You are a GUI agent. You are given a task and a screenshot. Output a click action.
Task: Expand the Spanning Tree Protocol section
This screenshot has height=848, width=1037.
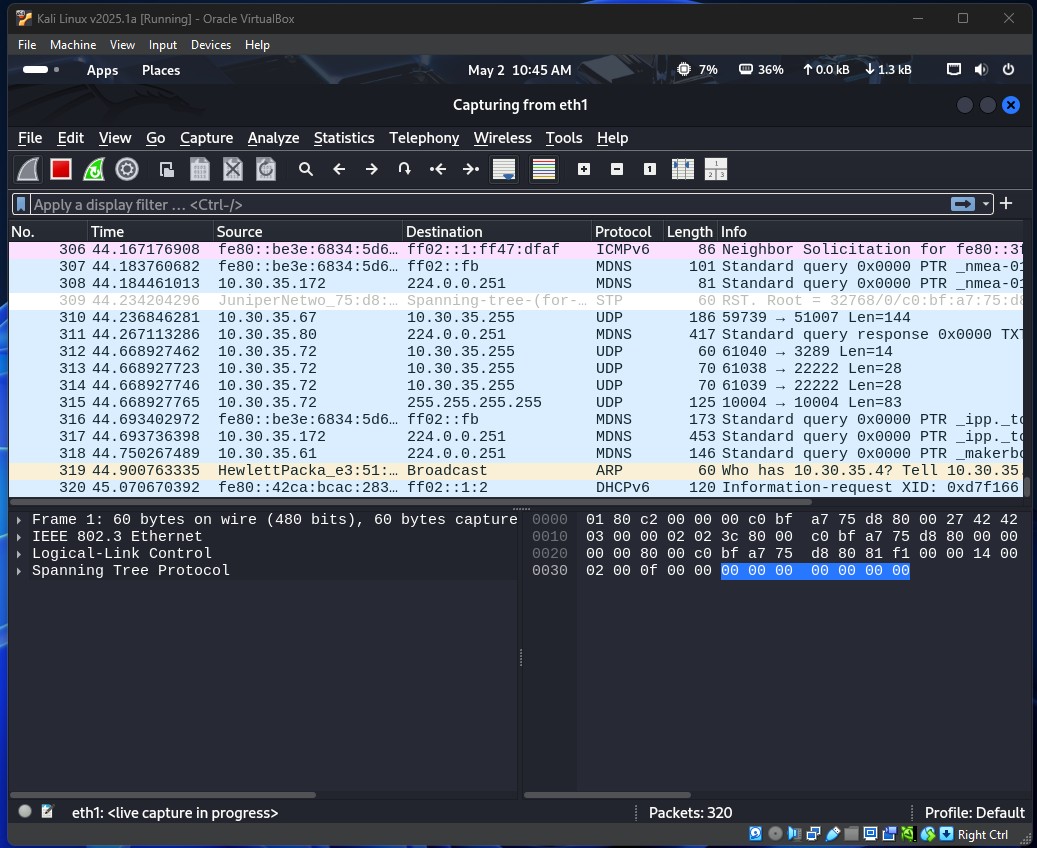click(19, 571)
